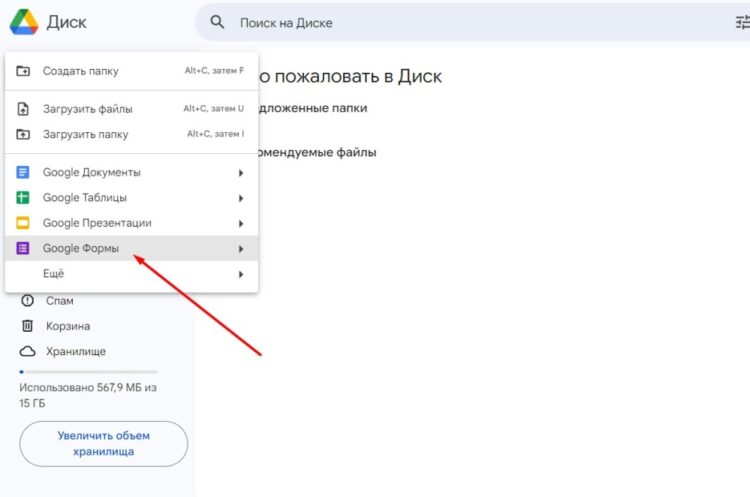Click the Google Forms purple icon
Viewport: 750px width, 497px height.
(x=23, y=248)
